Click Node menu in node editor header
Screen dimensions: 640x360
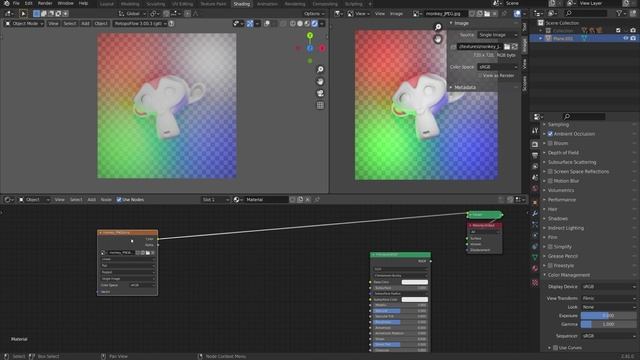(106, 200)
